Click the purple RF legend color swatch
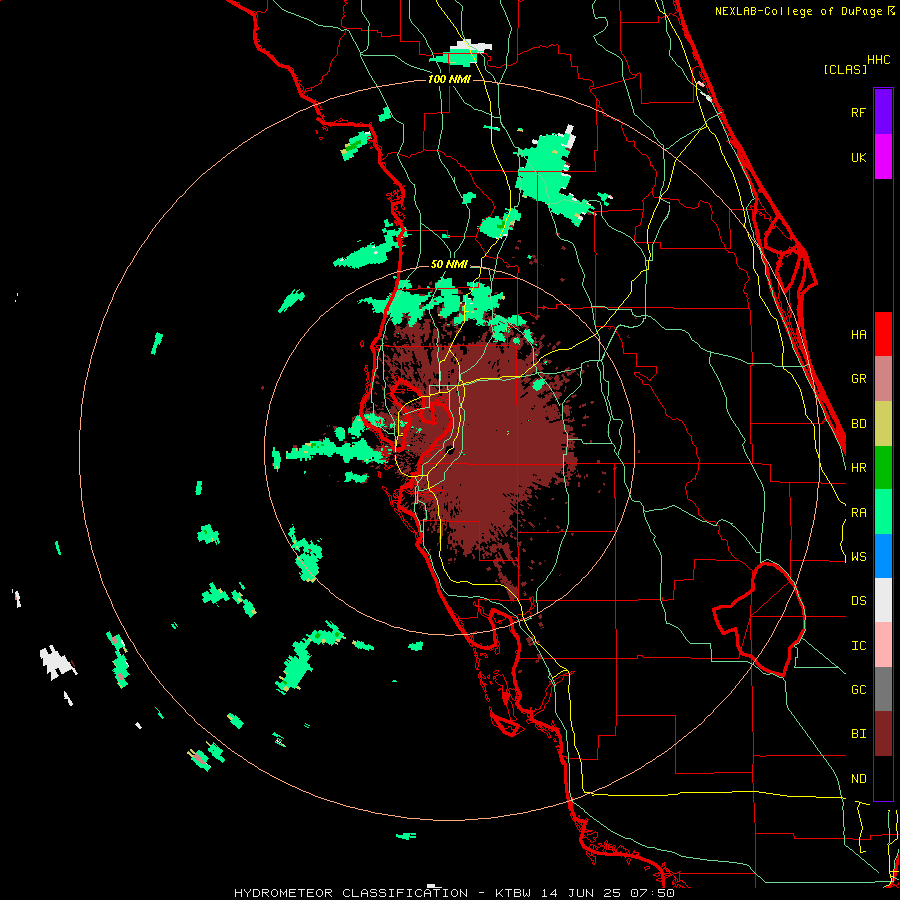900x900 pixels. coord(883,112)
